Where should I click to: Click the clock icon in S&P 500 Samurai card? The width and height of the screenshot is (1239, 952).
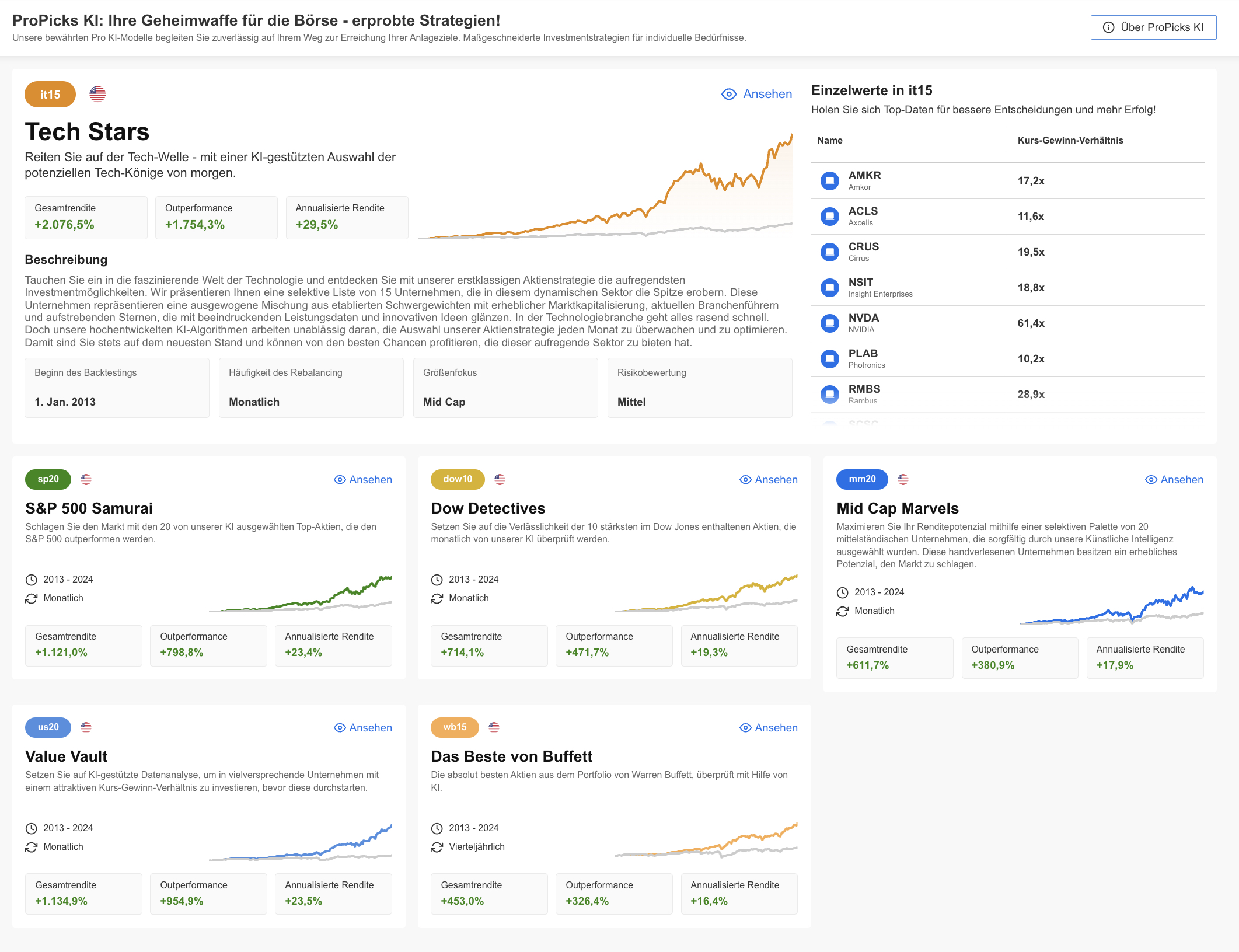(x=31, y=580)
